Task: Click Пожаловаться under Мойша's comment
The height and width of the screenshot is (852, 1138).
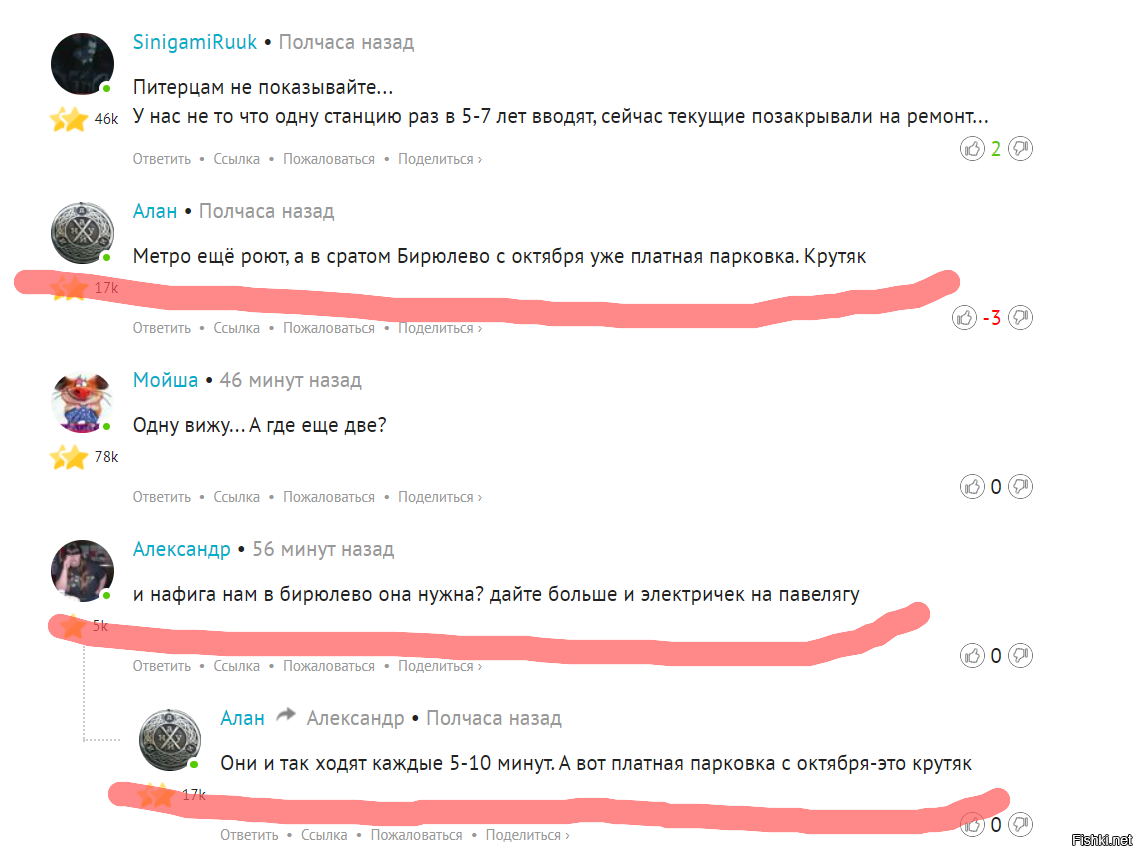Action: tap(329, 497)
